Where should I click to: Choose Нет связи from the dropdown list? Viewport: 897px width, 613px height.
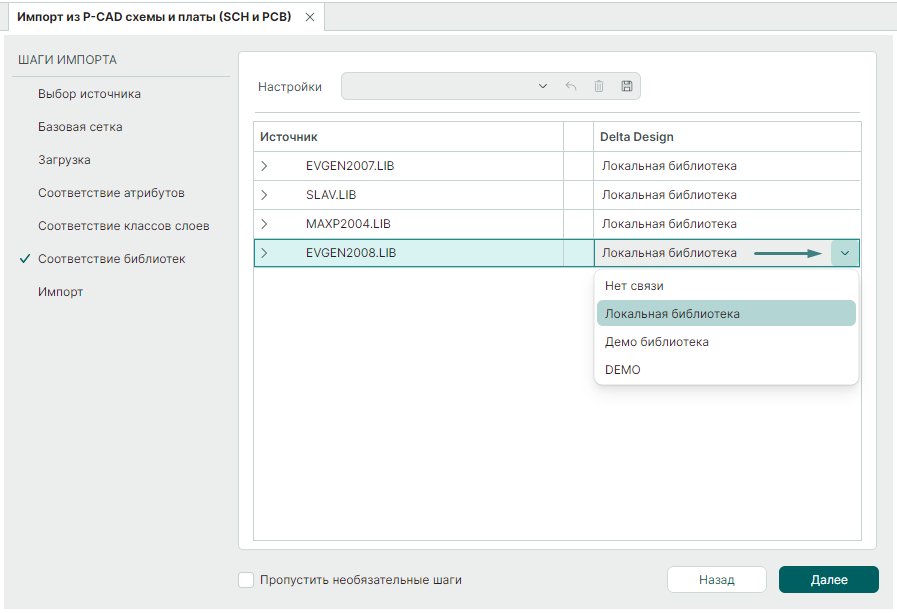[634, 286]
